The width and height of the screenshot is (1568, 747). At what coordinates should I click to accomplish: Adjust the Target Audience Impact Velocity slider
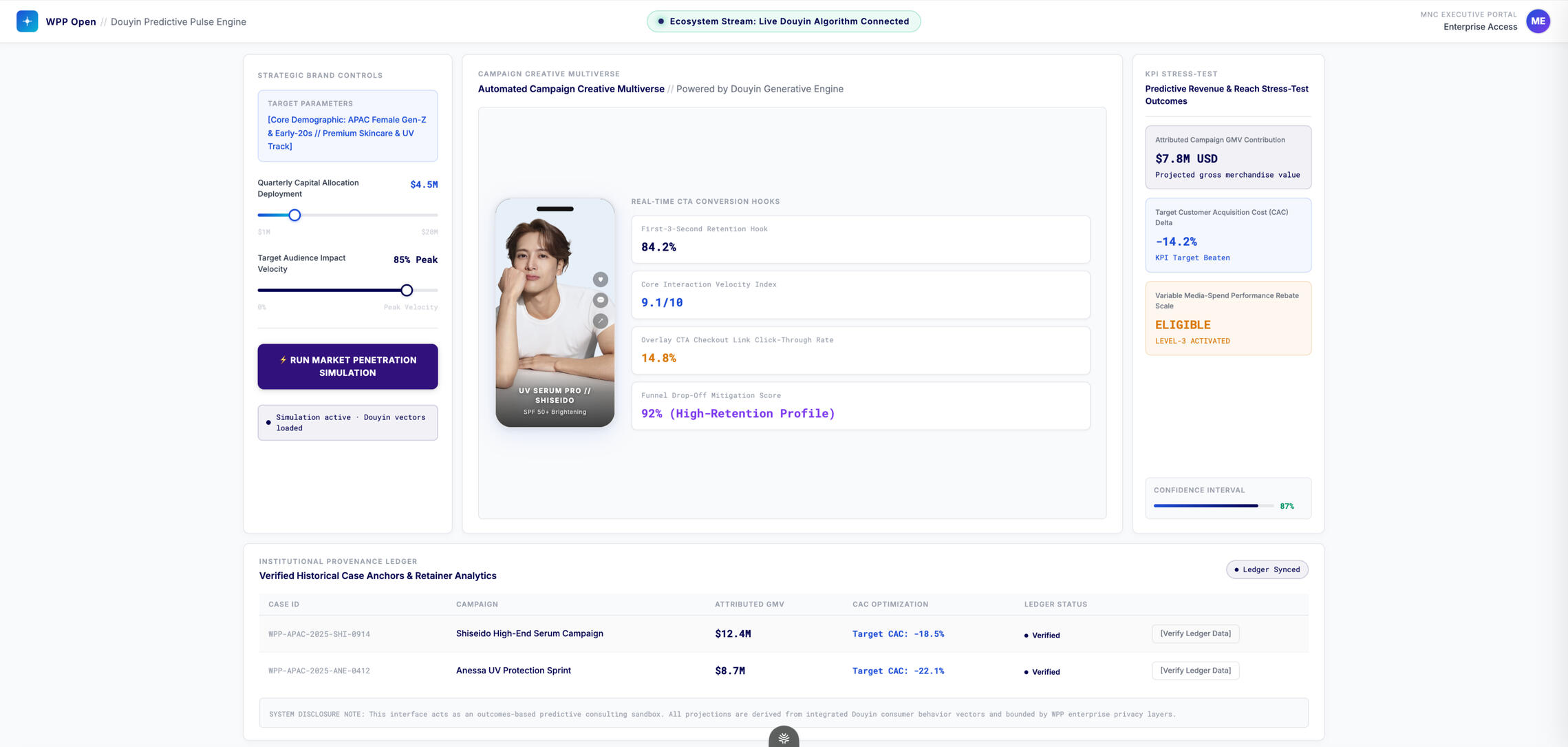[x=407, y=291]
